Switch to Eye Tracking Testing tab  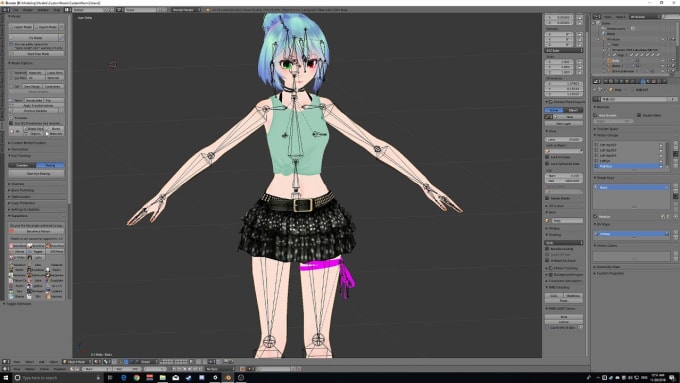coord(50,165)
